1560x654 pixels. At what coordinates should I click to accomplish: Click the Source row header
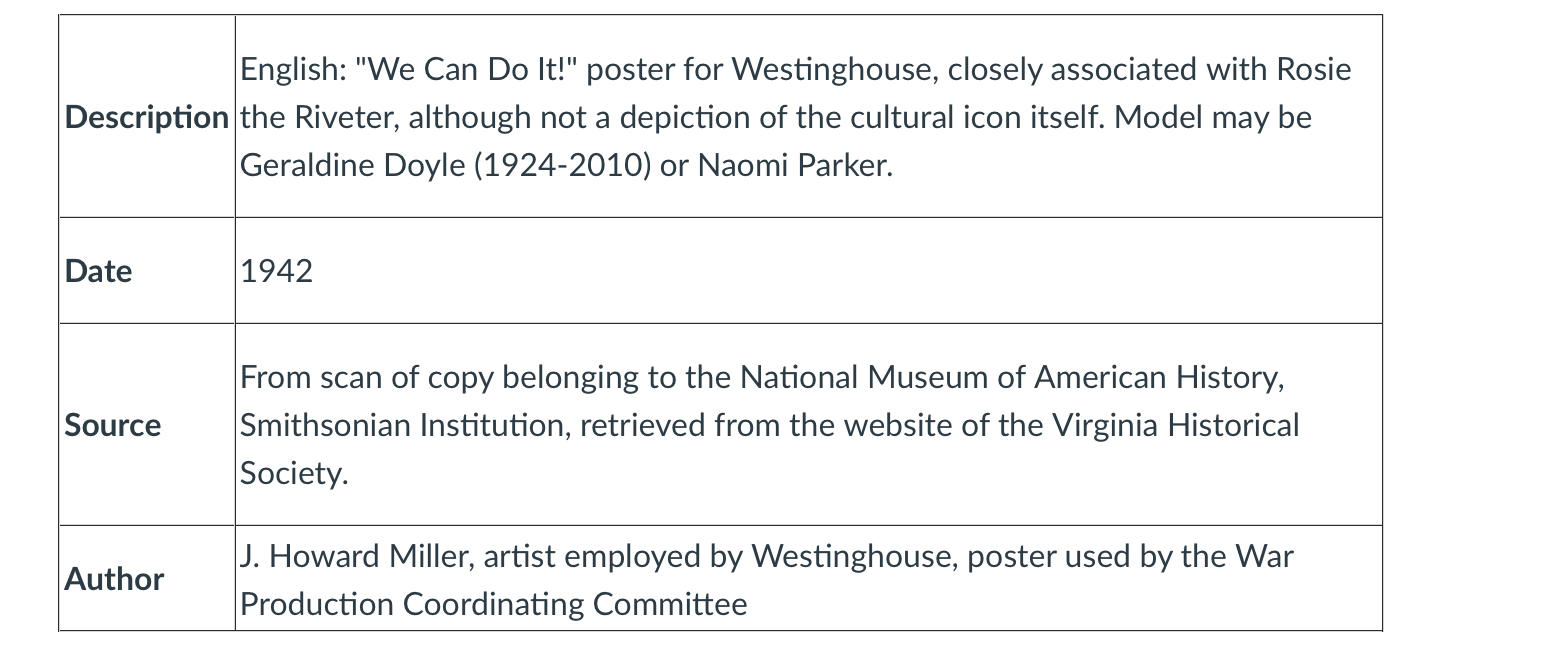coord(113,425)
